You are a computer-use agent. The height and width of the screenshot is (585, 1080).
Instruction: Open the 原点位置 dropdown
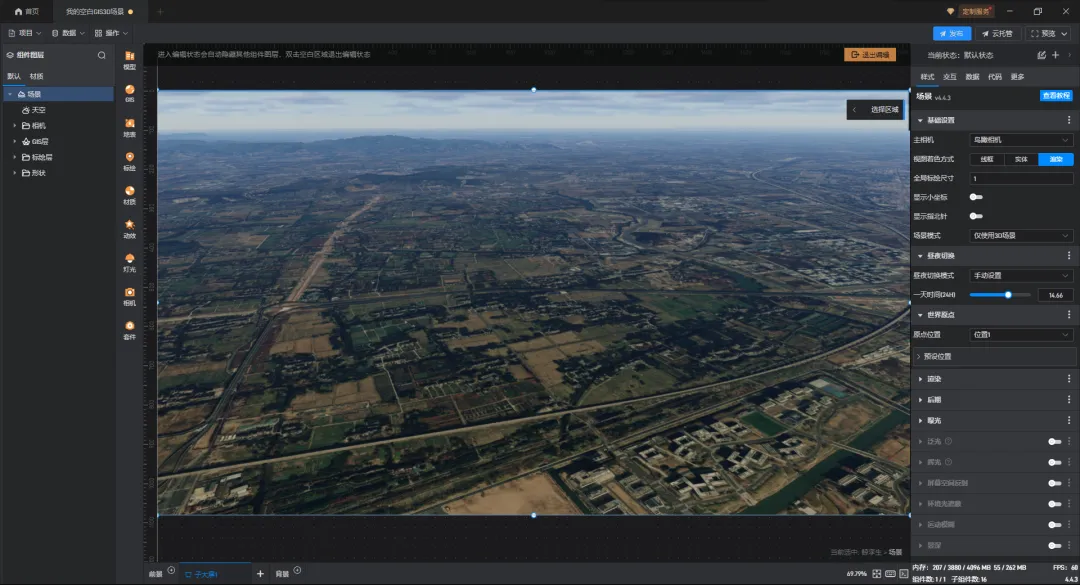(1021, 335)
